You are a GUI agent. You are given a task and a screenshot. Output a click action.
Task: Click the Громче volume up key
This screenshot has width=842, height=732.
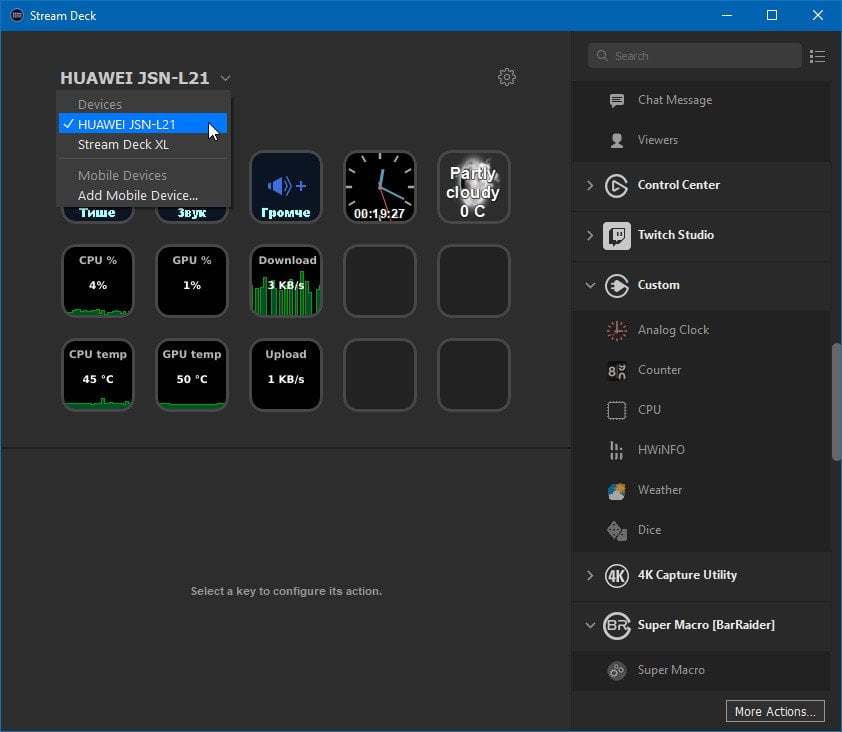pos(286,187)
